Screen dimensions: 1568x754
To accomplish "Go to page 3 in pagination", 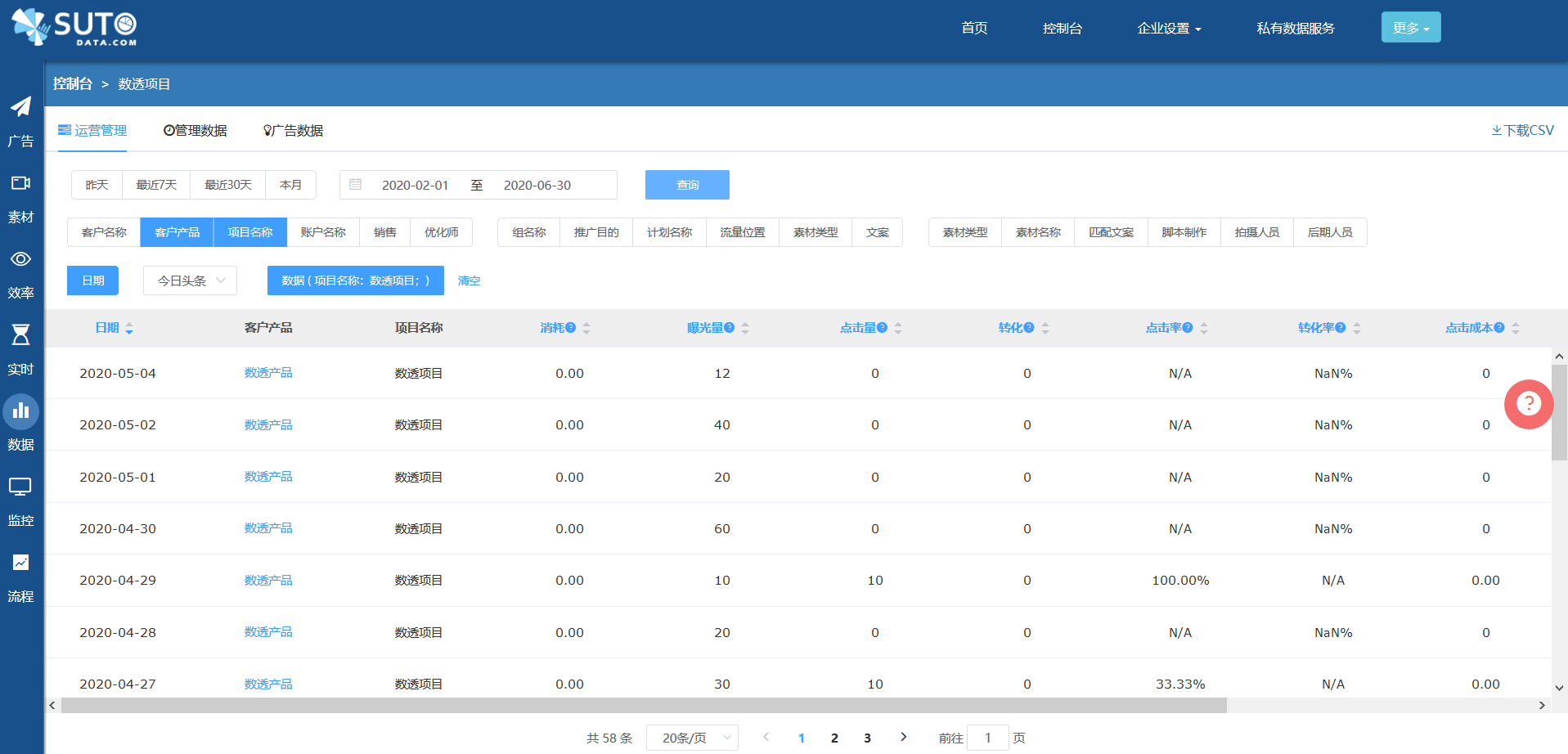I will point(867,738).
